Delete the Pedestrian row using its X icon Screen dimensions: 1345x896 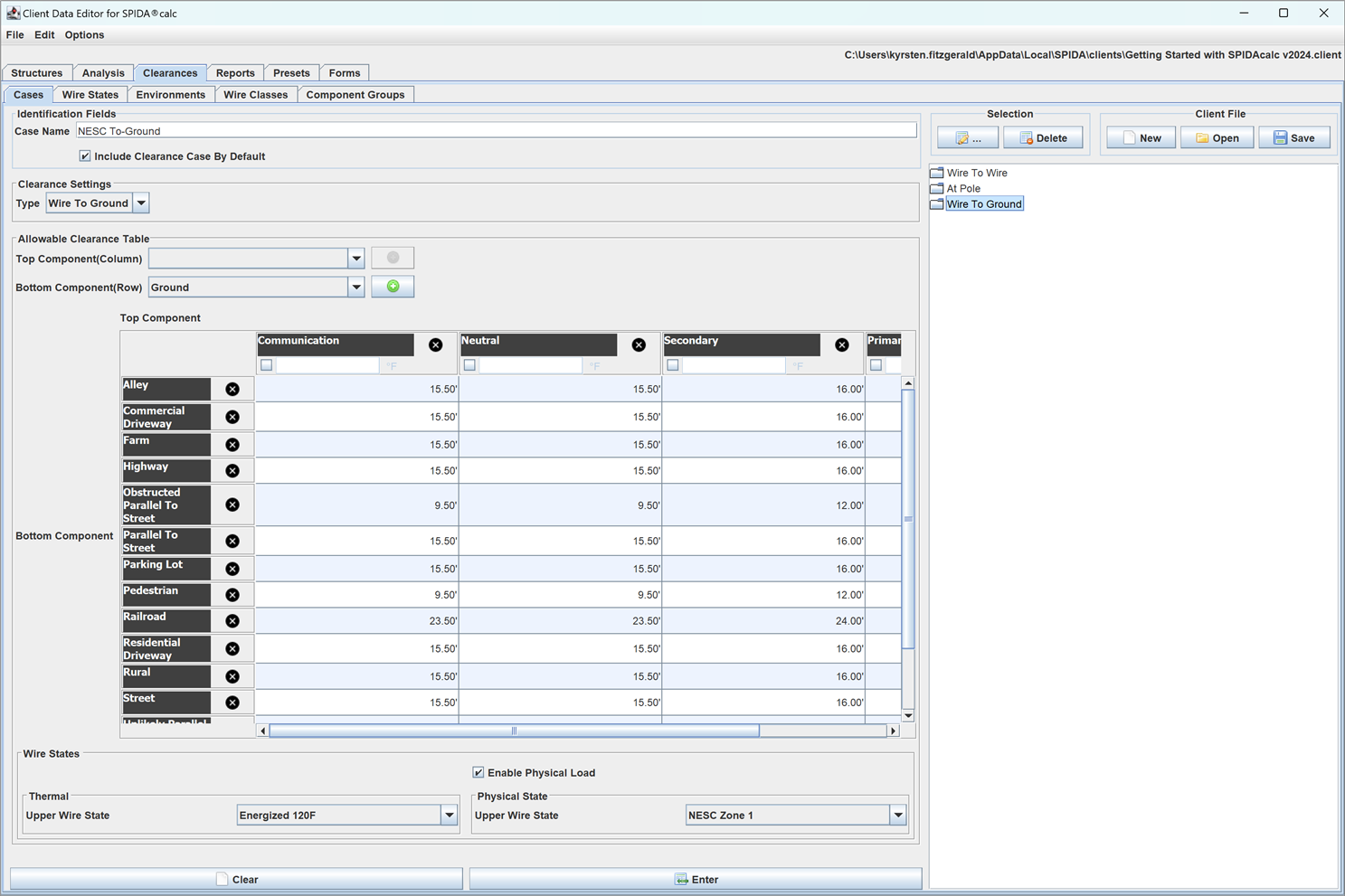pyautogui.click(x=232, y=595)
